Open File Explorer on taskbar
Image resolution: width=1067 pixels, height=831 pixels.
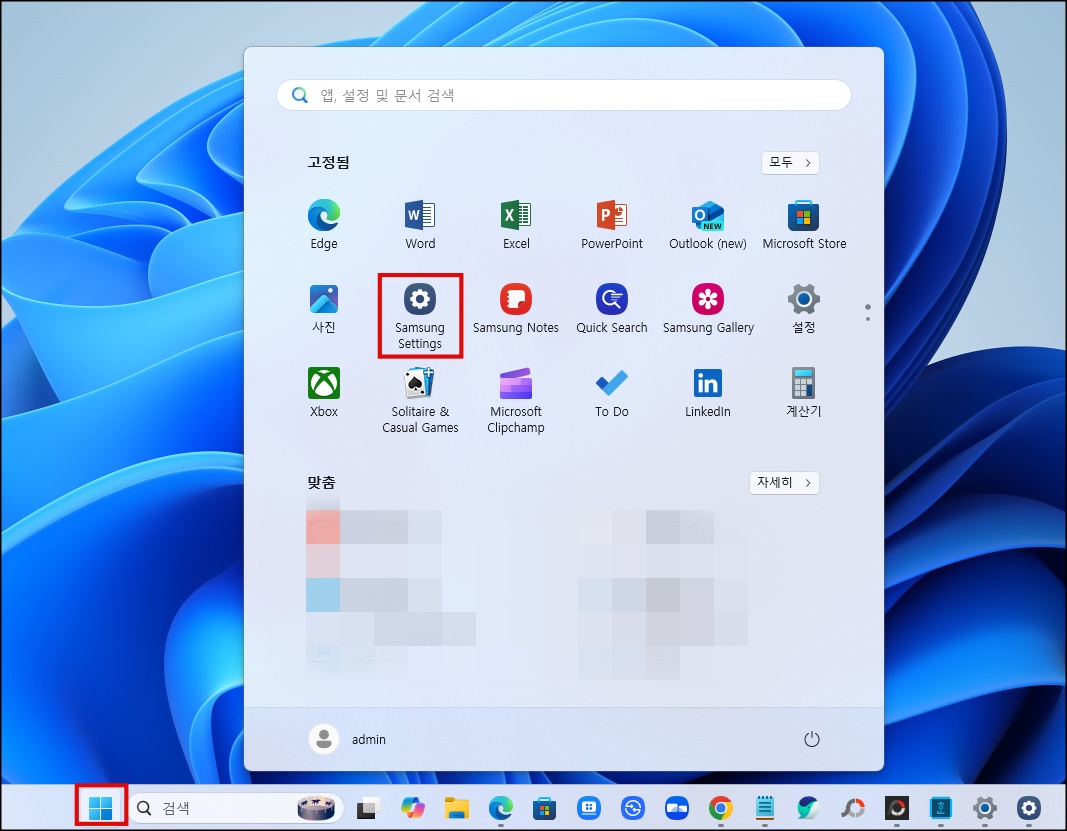point(457,808)
